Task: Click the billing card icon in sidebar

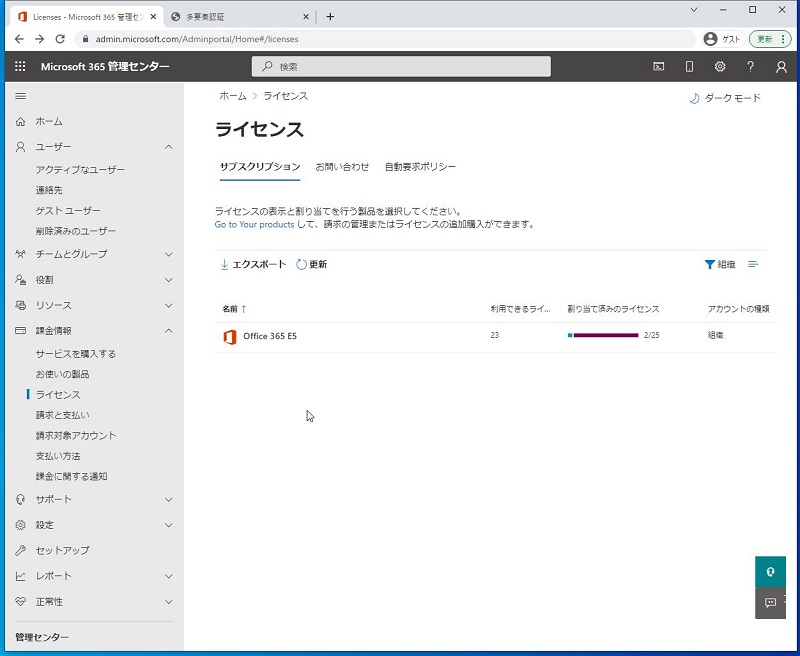Action: click(20, 331)
